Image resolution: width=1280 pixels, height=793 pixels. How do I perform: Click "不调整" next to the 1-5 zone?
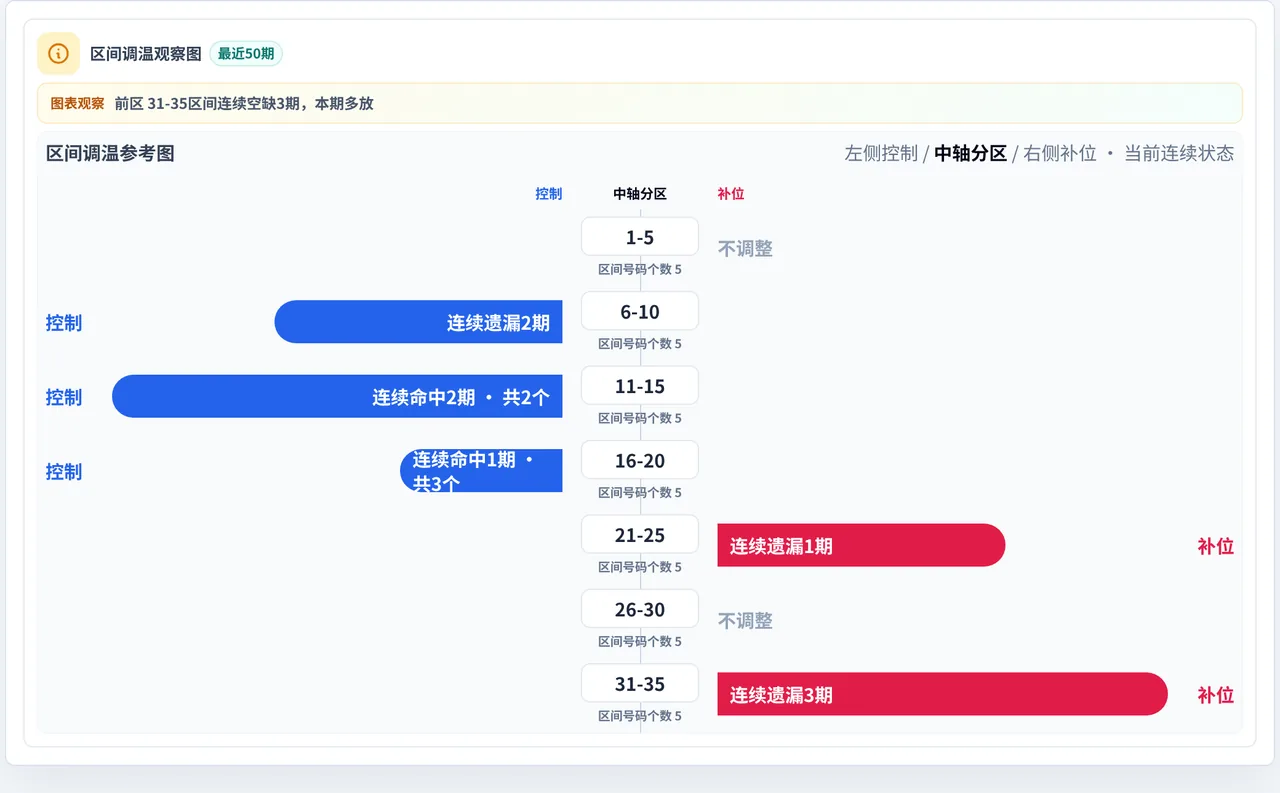click(x=745, y=249)
